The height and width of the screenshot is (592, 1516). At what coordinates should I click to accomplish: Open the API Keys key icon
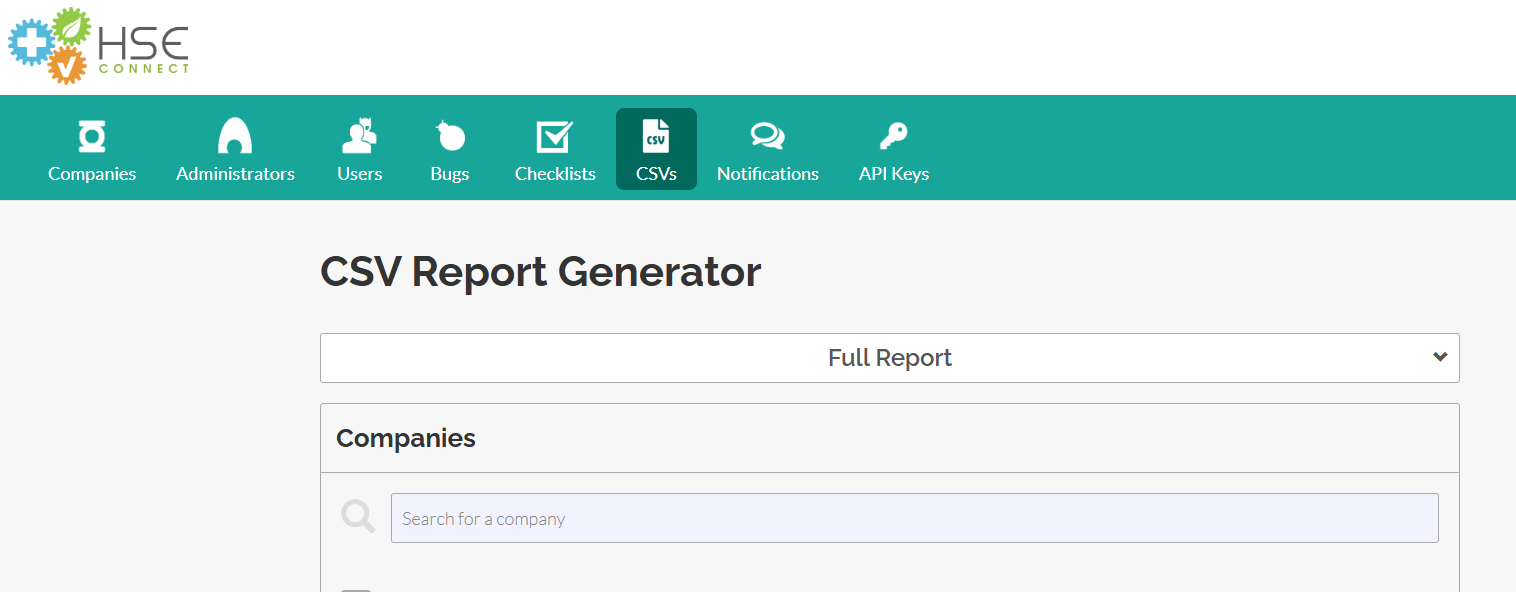point(893,136)
